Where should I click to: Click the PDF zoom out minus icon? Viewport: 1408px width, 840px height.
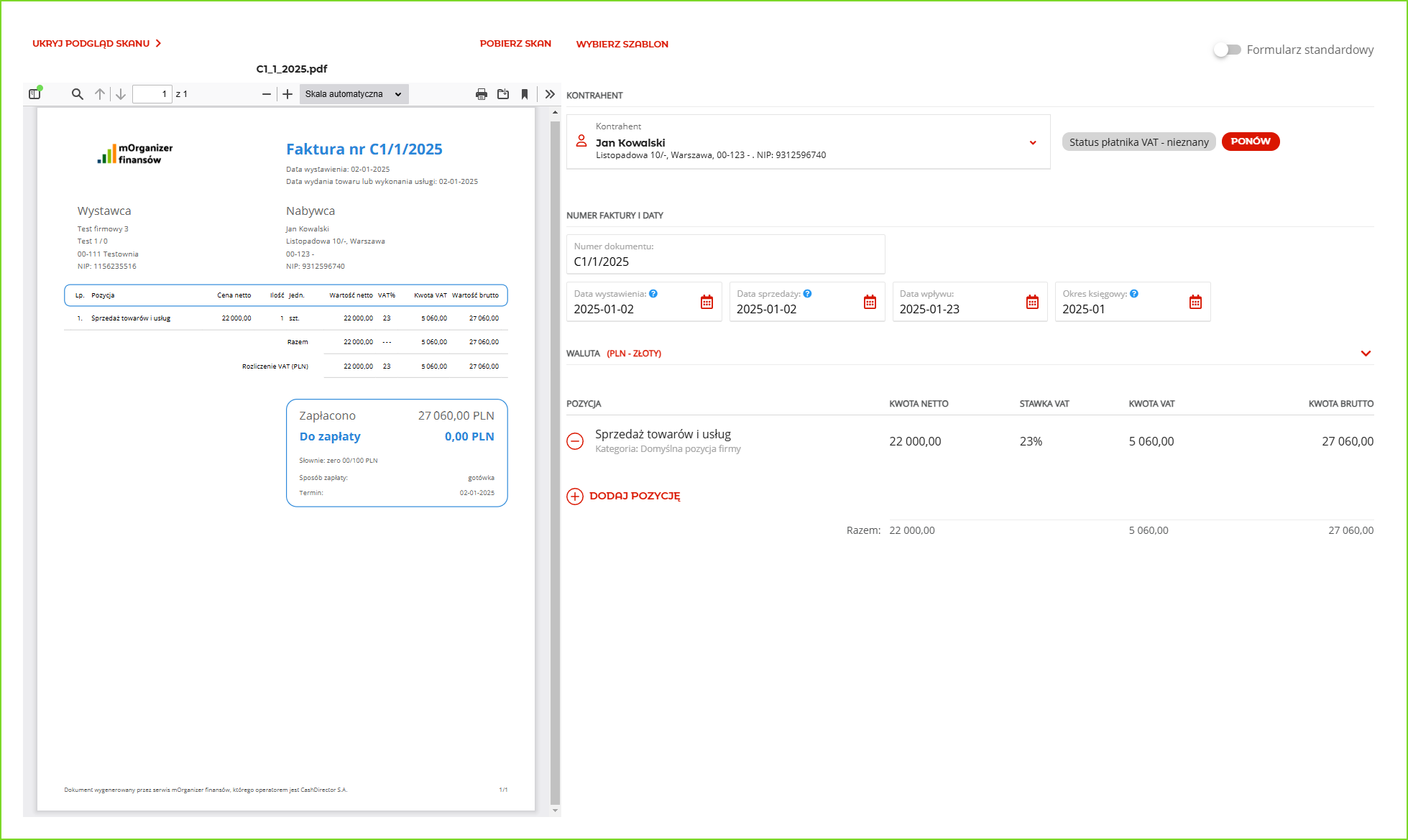click(267, 94)
